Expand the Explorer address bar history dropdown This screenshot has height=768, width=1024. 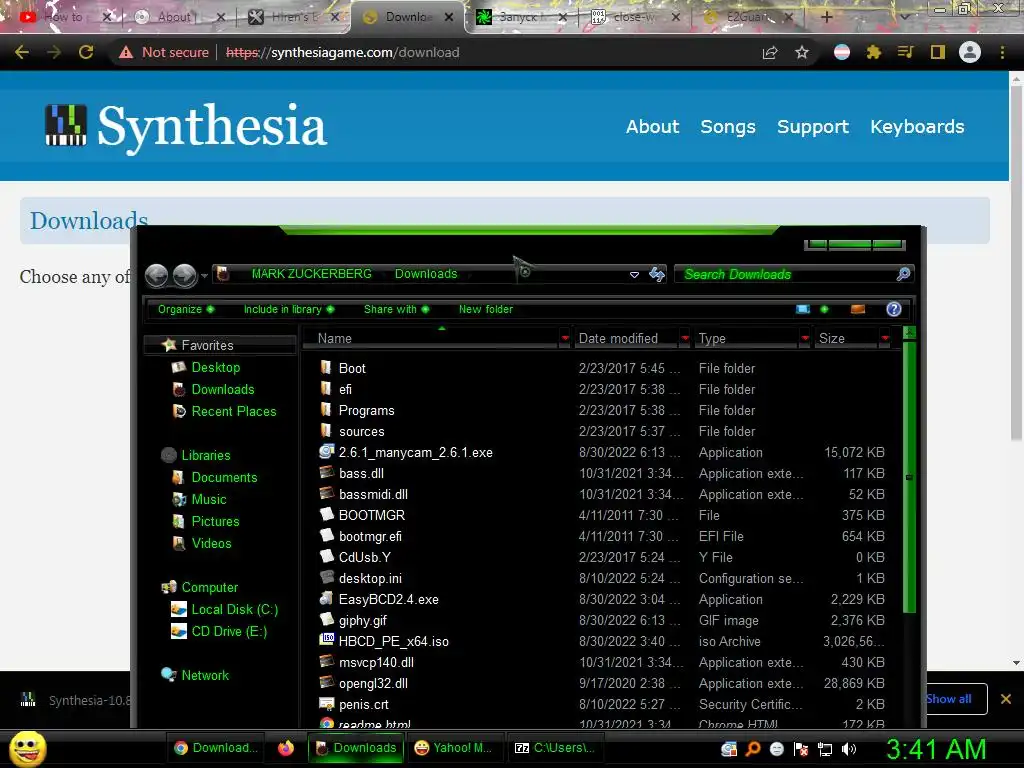(633, 275)
